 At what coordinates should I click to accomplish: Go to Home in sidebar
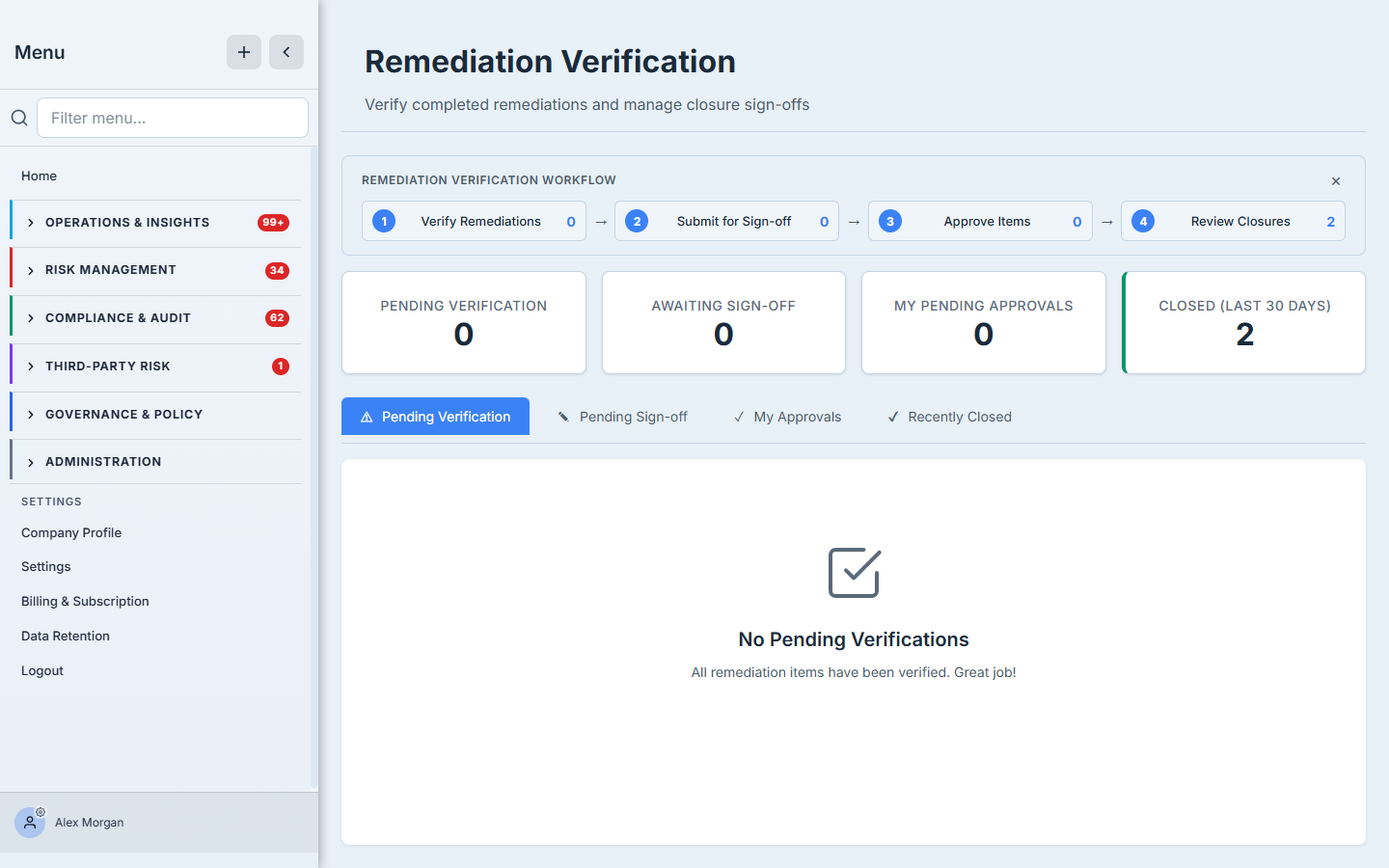coord(39,176)
